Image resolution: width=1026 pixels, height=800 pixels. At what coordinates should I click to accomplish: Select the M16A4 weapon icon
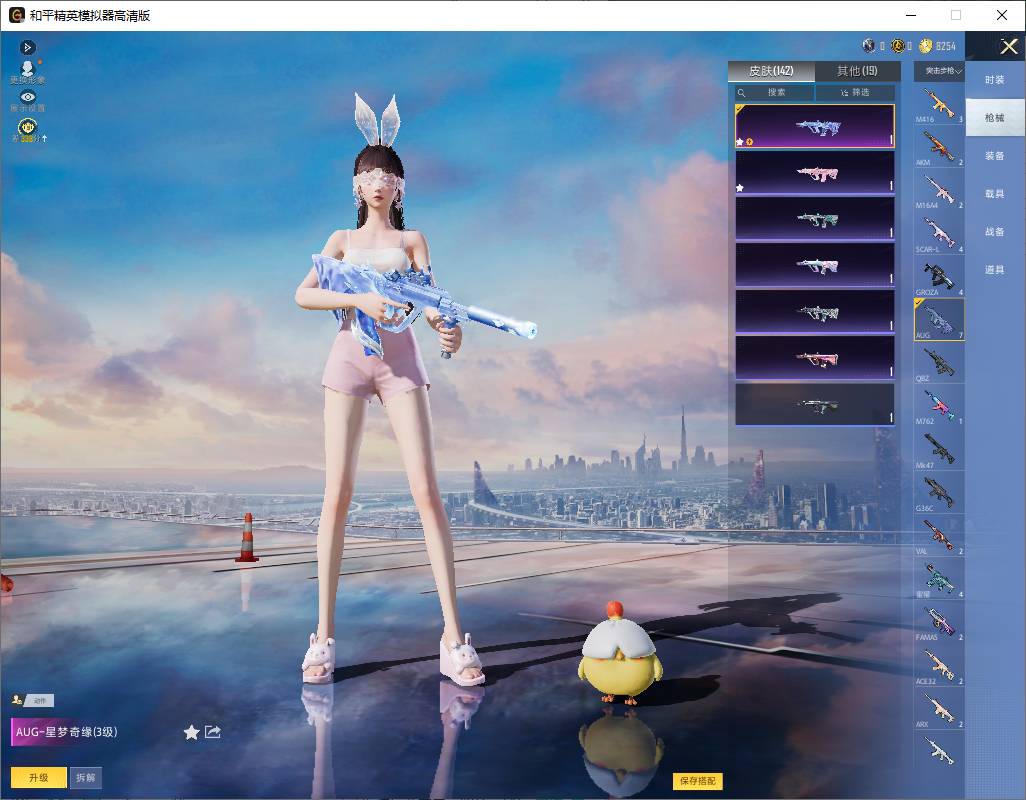[x=939, y=191]
